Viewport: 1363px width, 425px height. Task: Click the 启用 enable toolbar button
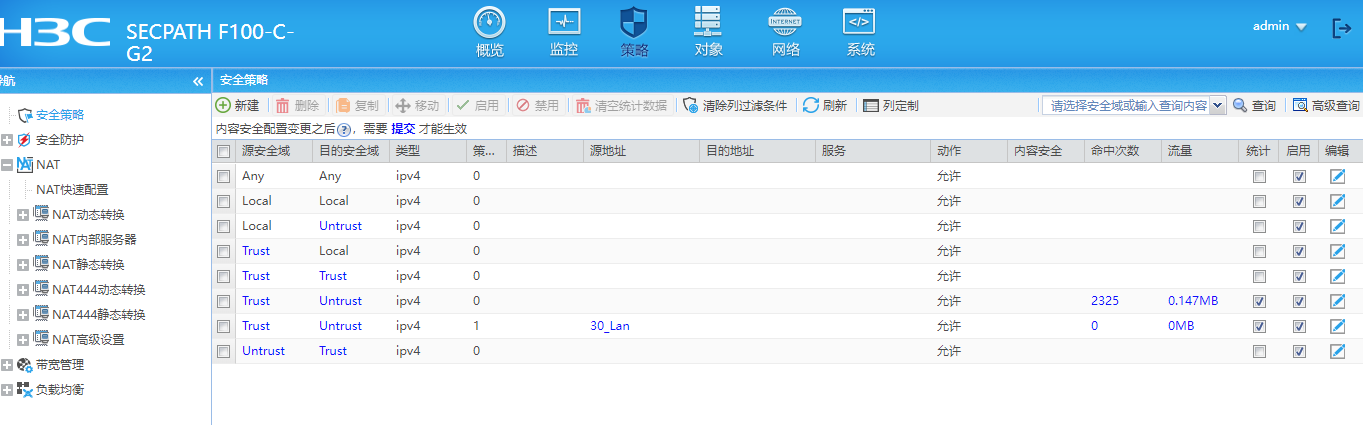477,105
